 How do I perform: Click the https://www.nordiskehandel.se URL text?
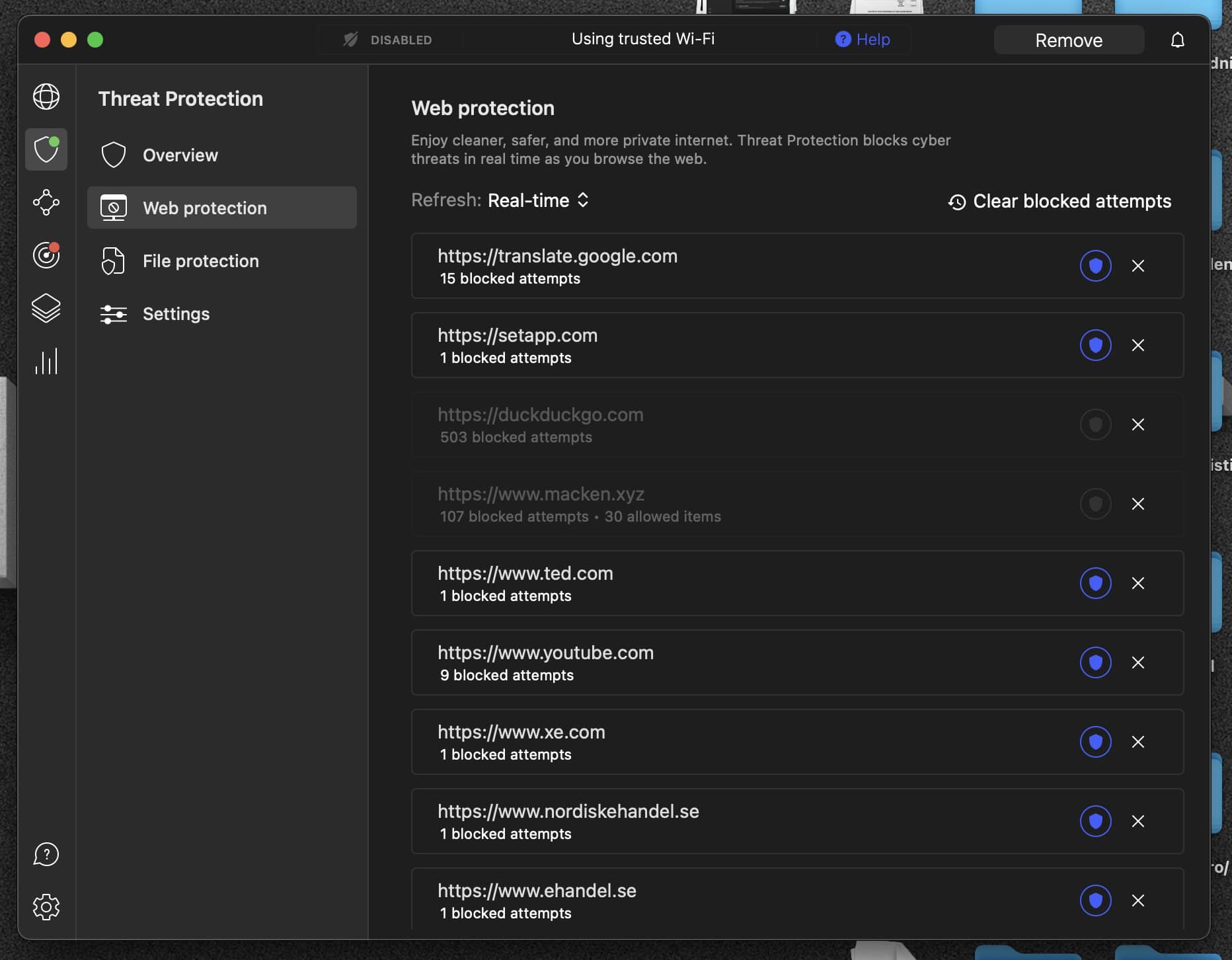coord(568,811)
